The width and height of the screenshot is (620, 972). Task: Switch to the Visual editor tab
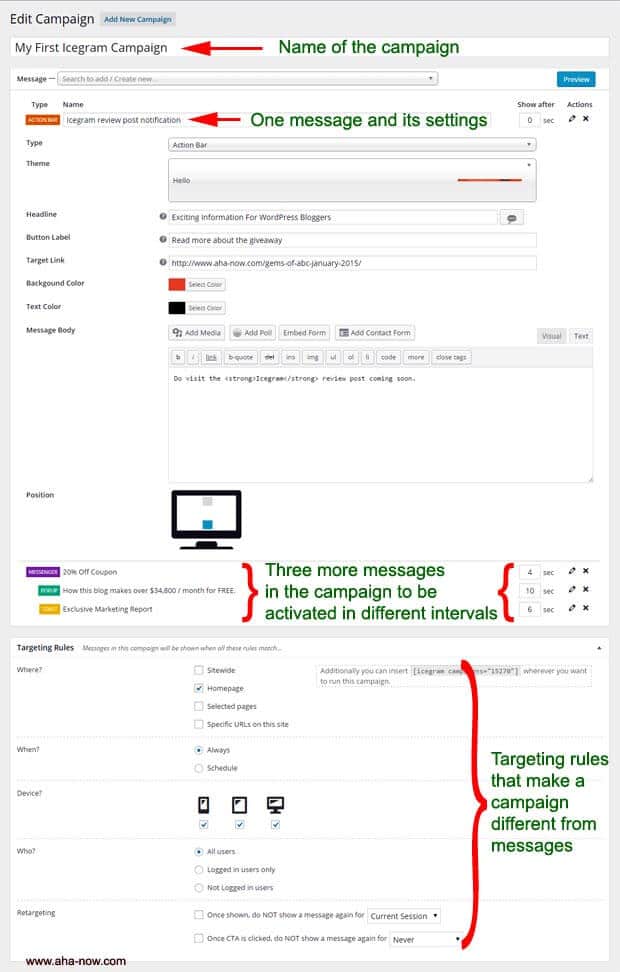[x=551, y=336]
